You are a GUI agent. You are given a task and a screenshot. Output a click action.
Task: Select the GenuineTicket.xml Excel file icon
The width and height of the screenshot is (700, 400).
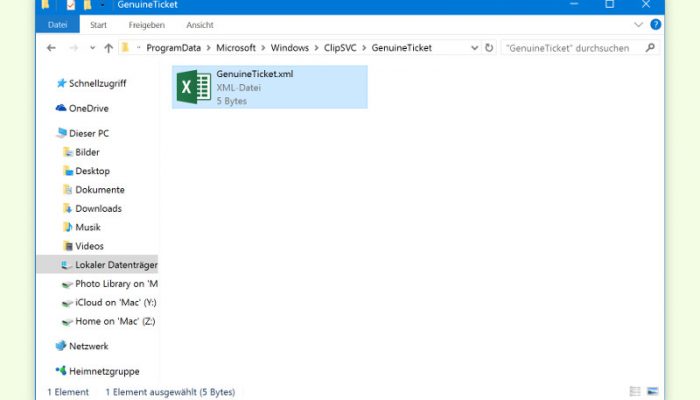pyautogui.click(x=194, y=87)
